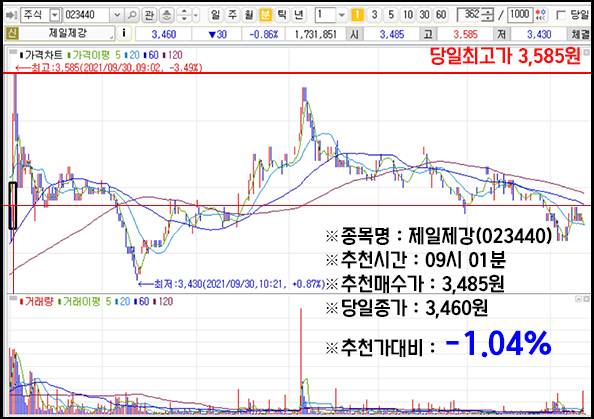Click the total count field showing 1000
Image resolution: width=594 pixels, height=419 pixels.
coord(520,15)
